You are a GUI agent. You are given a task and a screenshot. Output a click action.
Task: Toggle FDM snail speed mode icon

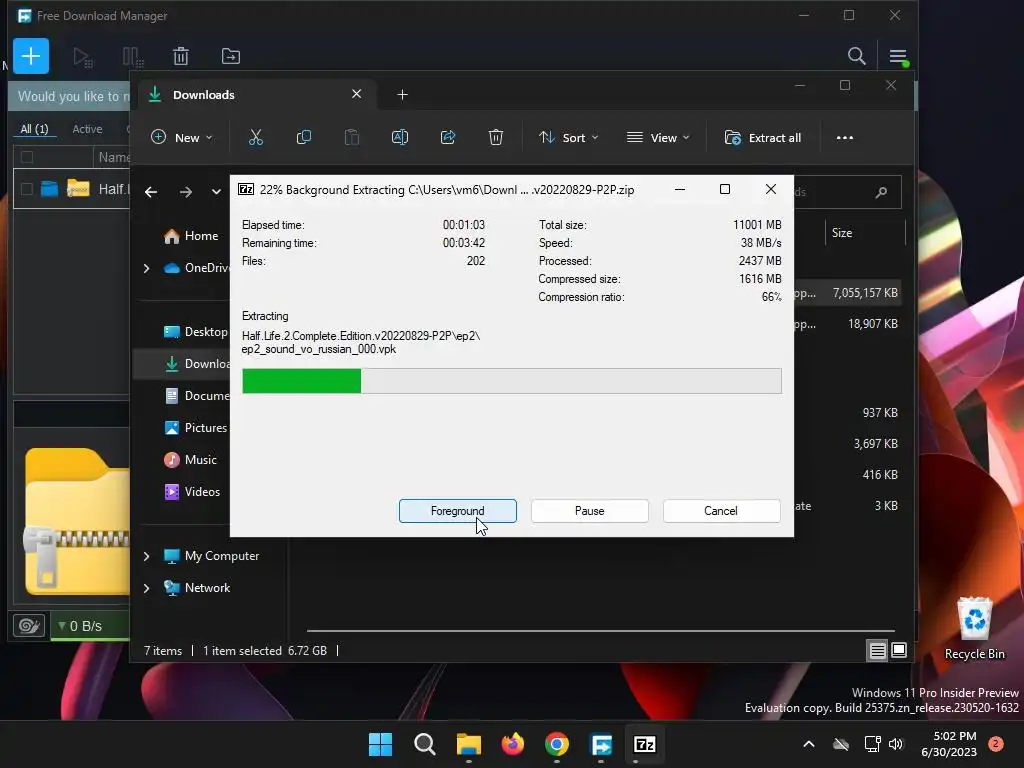(x=29, y=626)
